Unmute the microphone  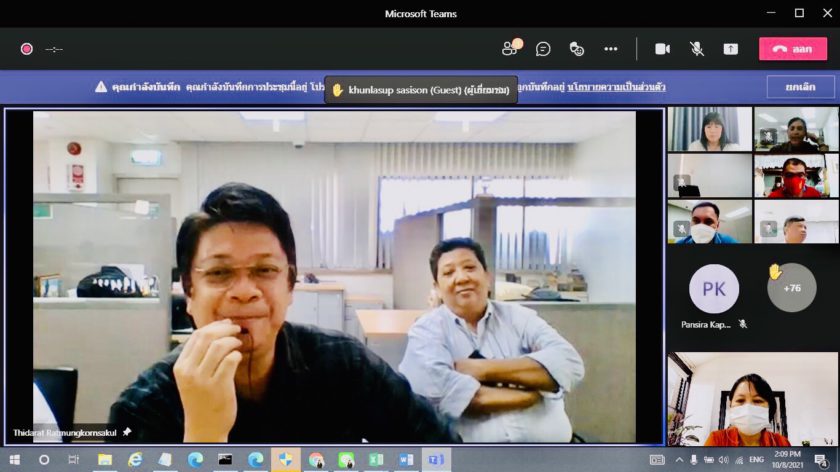point(696,48)
